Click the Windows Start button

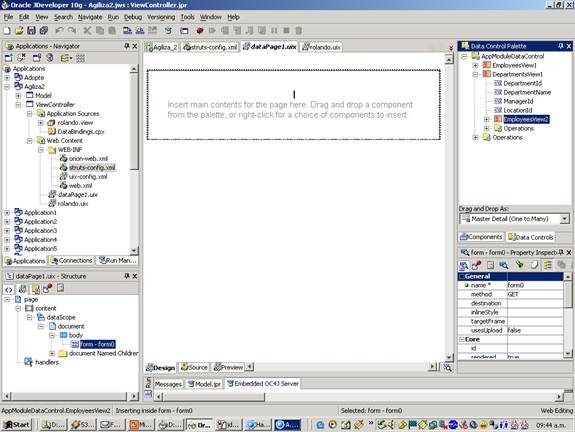17,425
